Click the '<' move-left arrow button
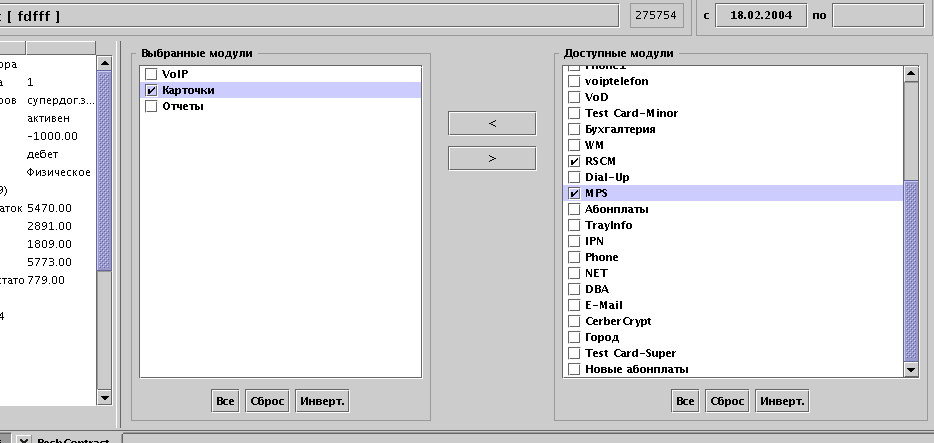 pos(492,123)
